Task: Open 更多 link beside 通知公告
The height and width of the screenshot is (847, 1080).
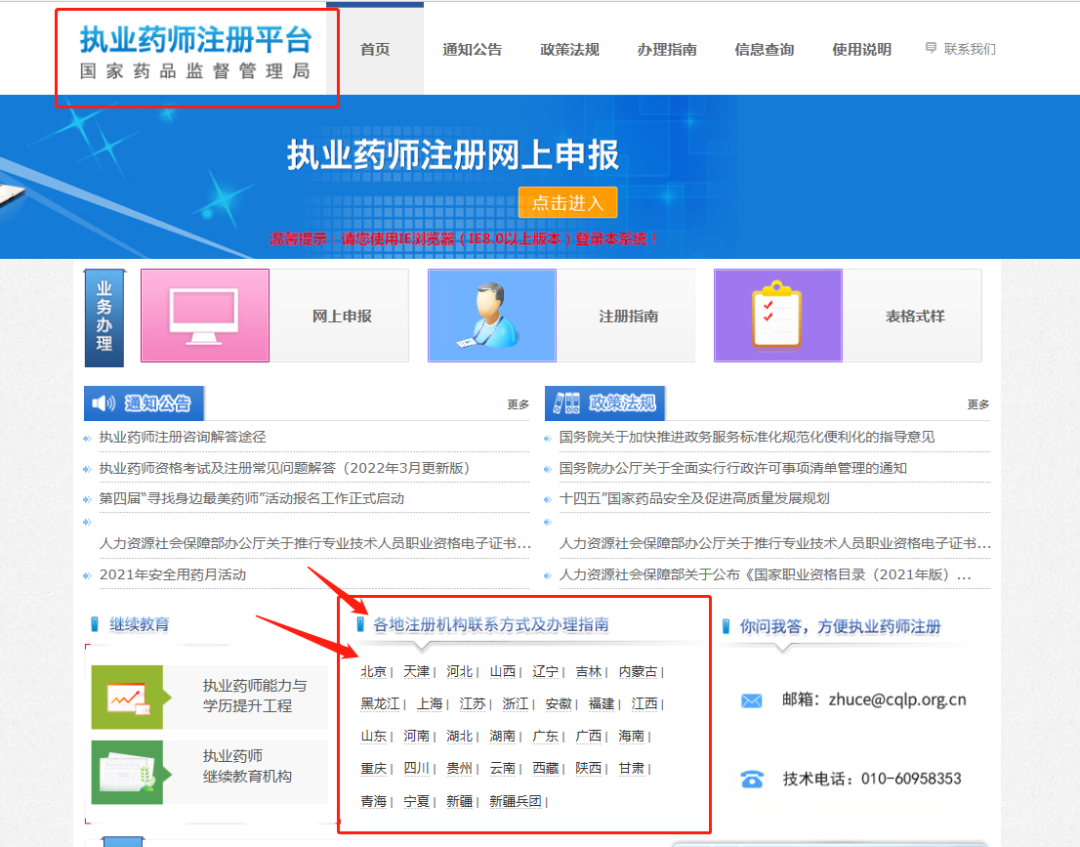Action: point(518,405)
